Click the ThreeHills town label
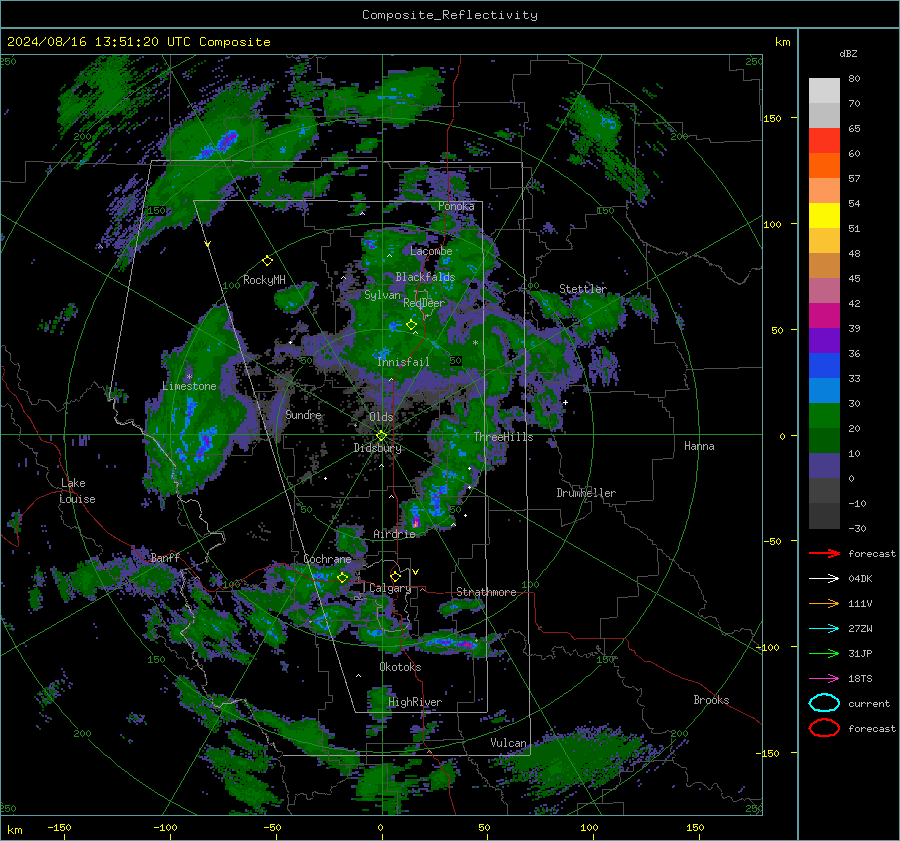 tap(503, 437)
